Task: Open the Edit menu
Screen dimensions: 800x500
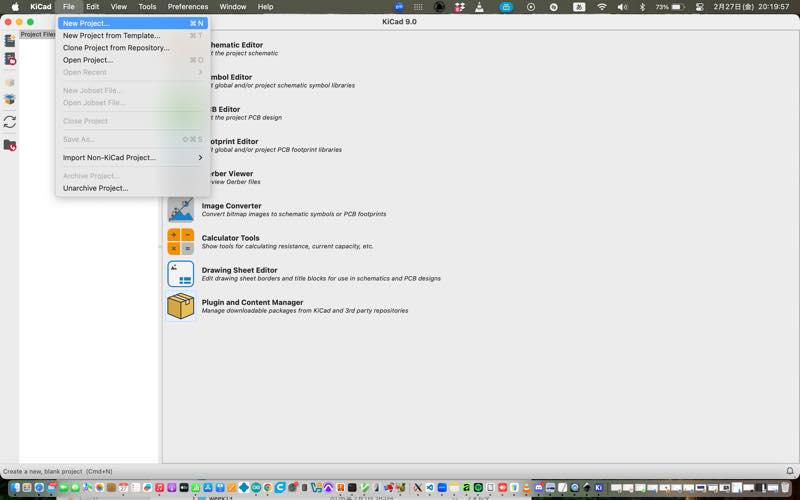Action: click(92, 7)
